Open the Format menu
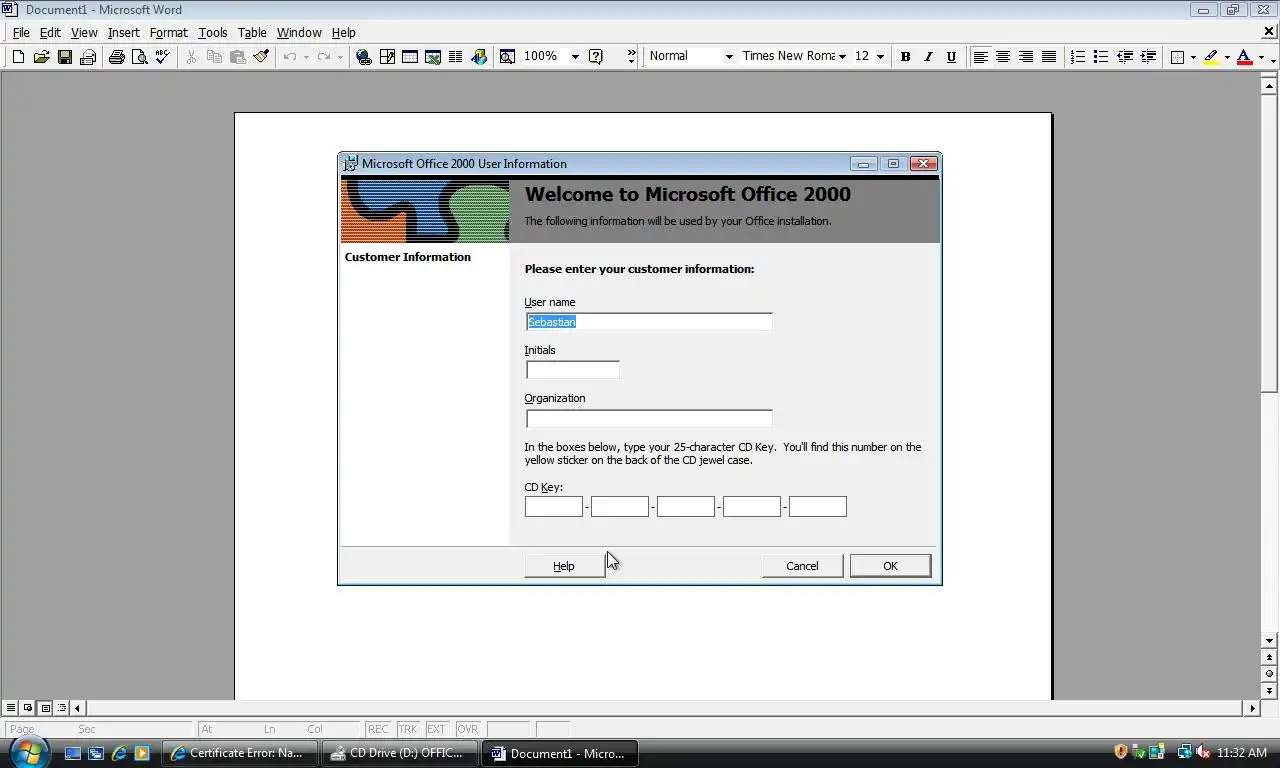The width and height of the screenshot is (1280, 768). [x=168, y=32]
